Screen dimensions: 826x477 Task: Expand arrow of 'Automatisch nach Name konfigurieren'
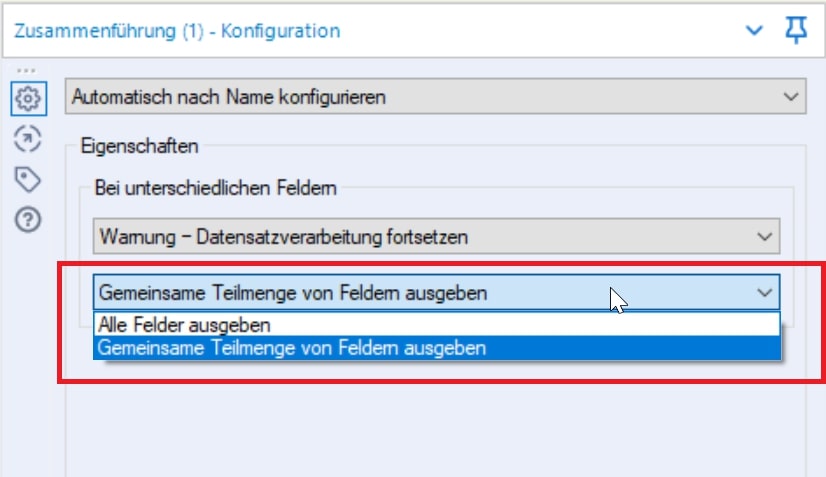[792, 97]
